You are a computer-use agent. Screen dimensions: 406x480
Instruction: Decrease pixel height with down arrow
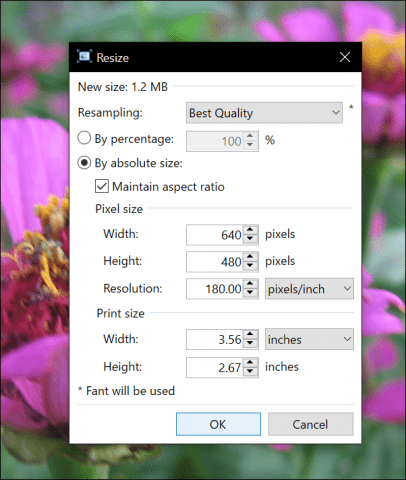coord(250,266)
